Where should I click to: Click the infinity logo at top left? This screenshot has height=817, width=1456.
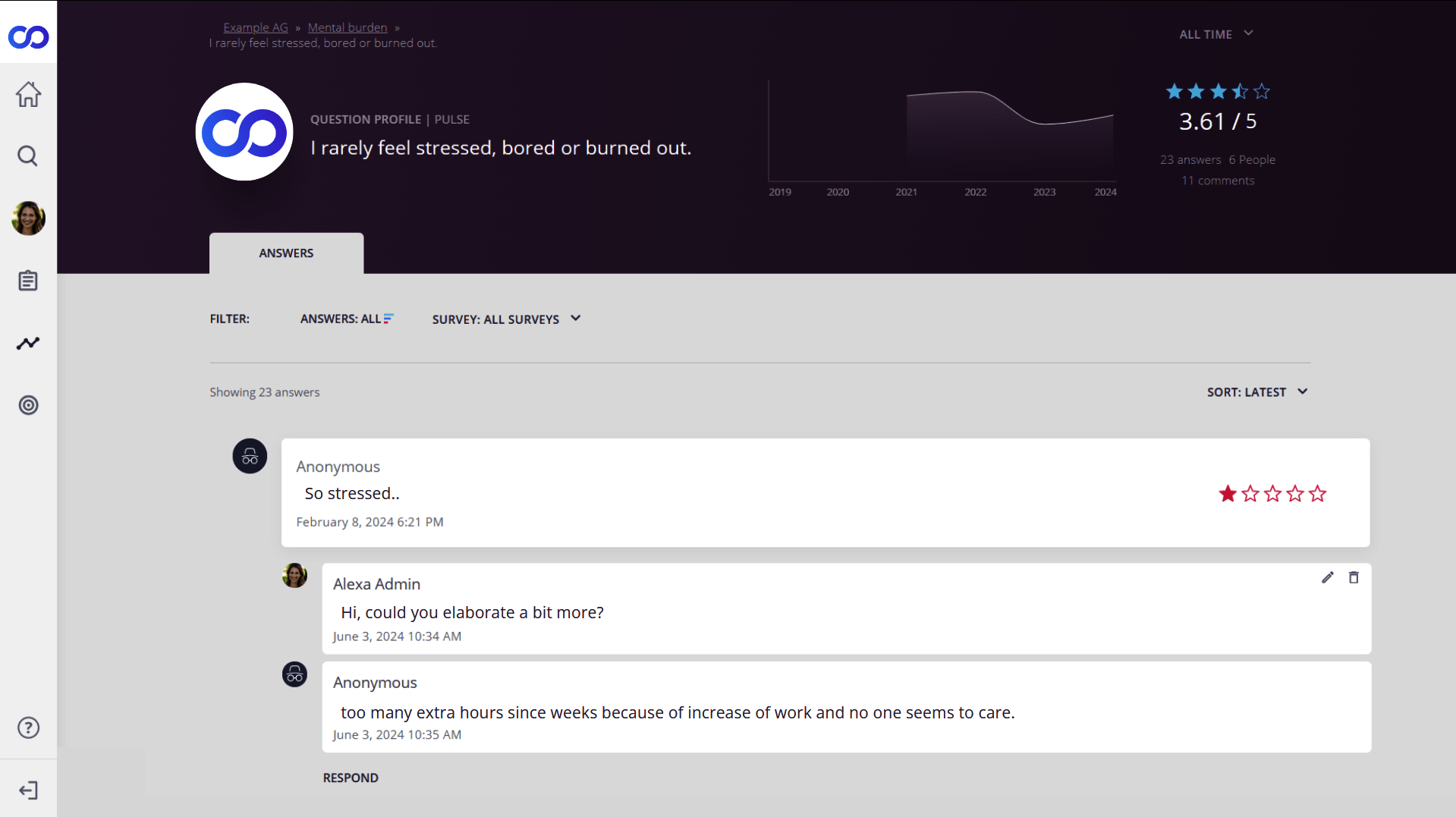(x=28, y=36)
